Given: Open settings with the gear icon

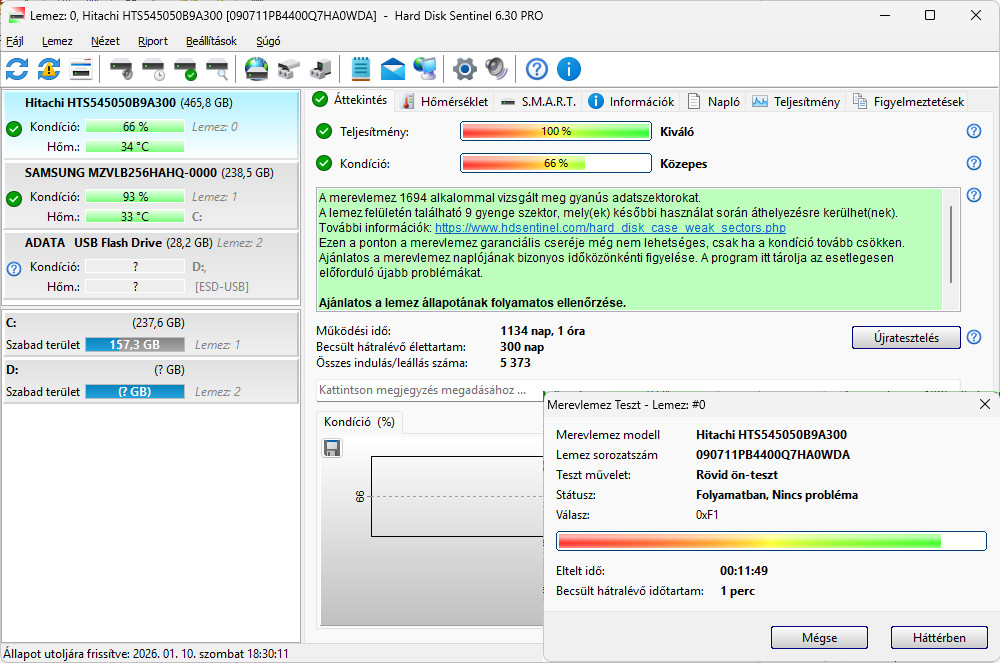Looking at the screenshot, I should [x=464, y=69].
